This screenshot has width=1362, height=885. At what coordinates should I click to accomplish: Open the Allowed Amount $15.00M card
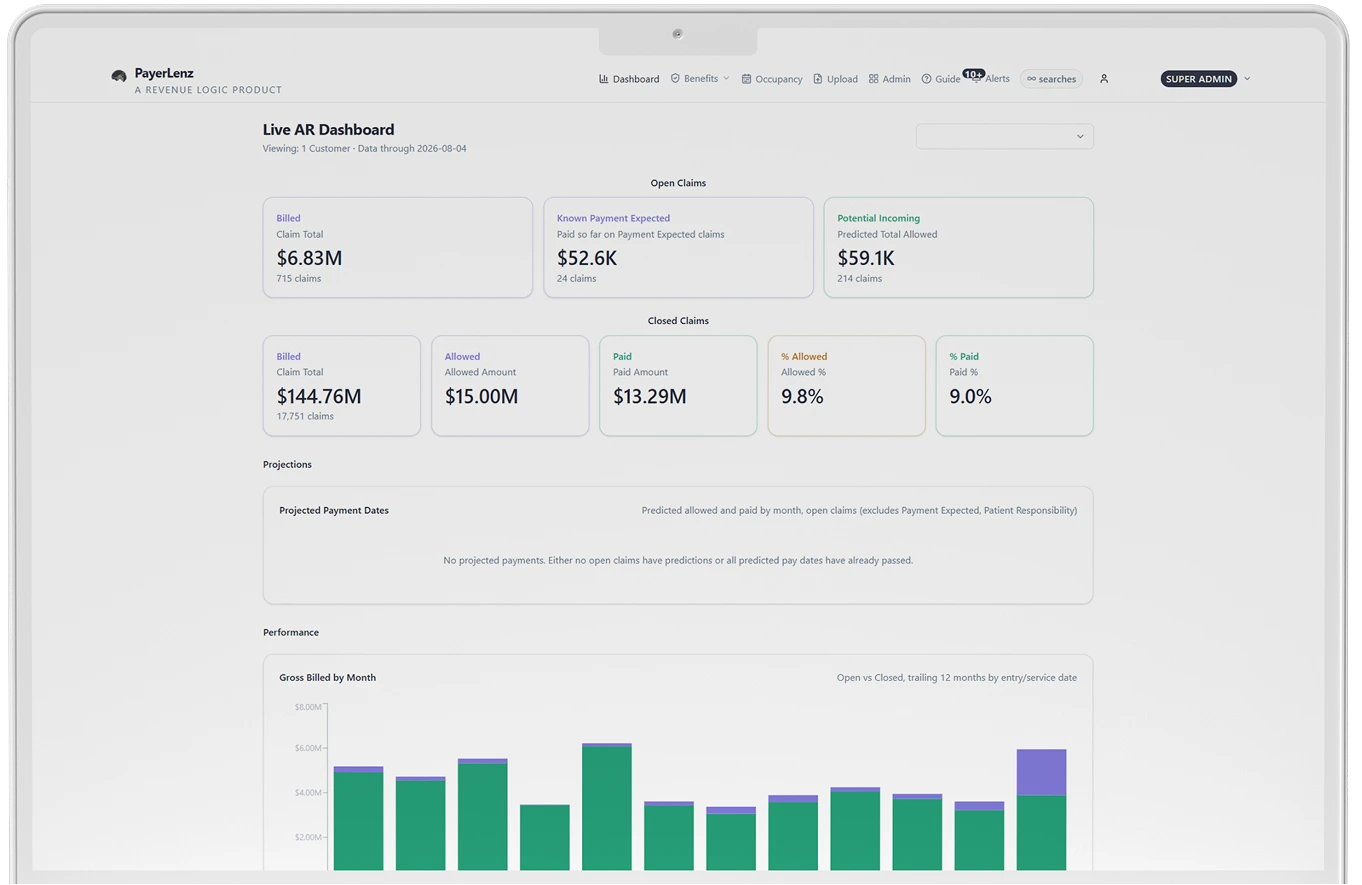click(x=510, y=386)
